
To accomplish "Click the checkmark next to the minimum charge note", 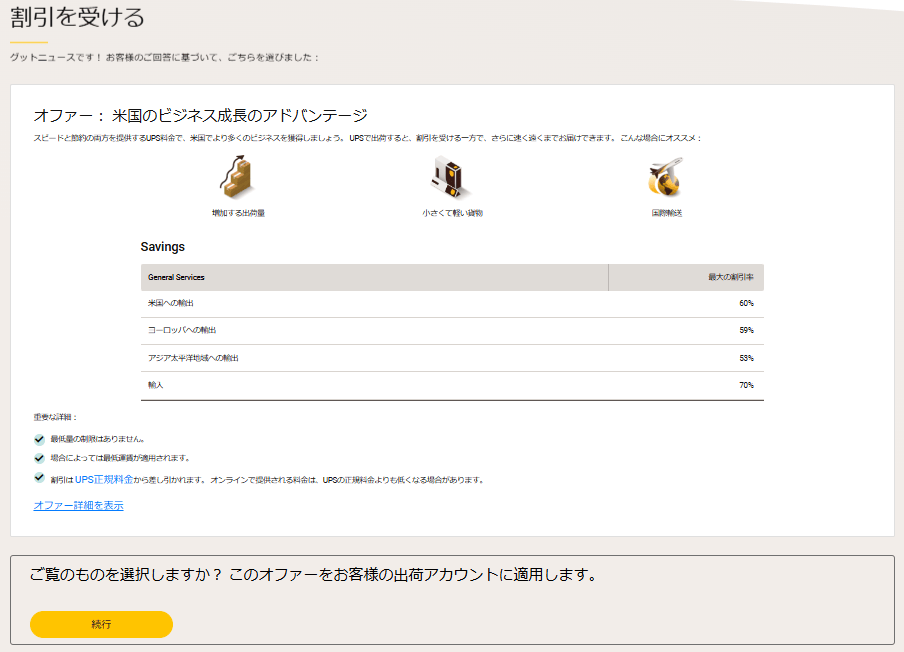I will 38,457.
